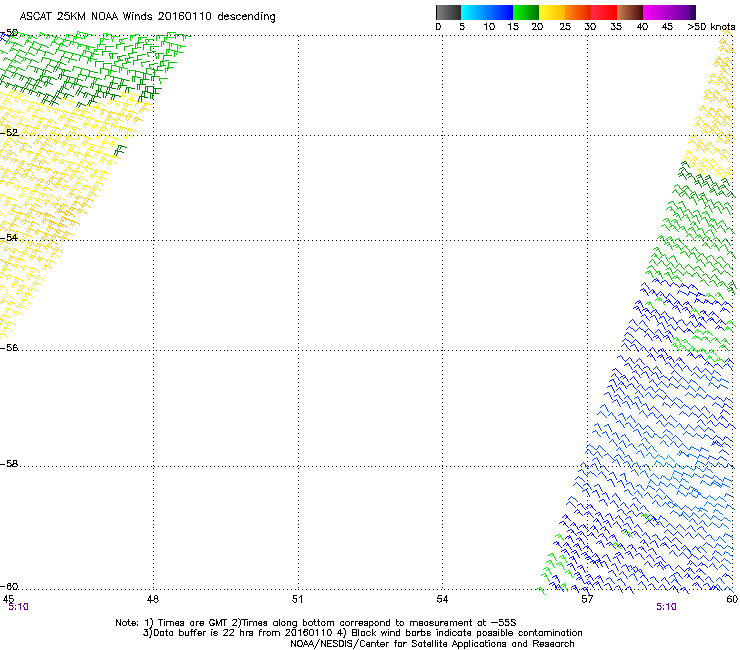Click the '10' label under the color bar

pyautogui.click(x=489, y=27)
